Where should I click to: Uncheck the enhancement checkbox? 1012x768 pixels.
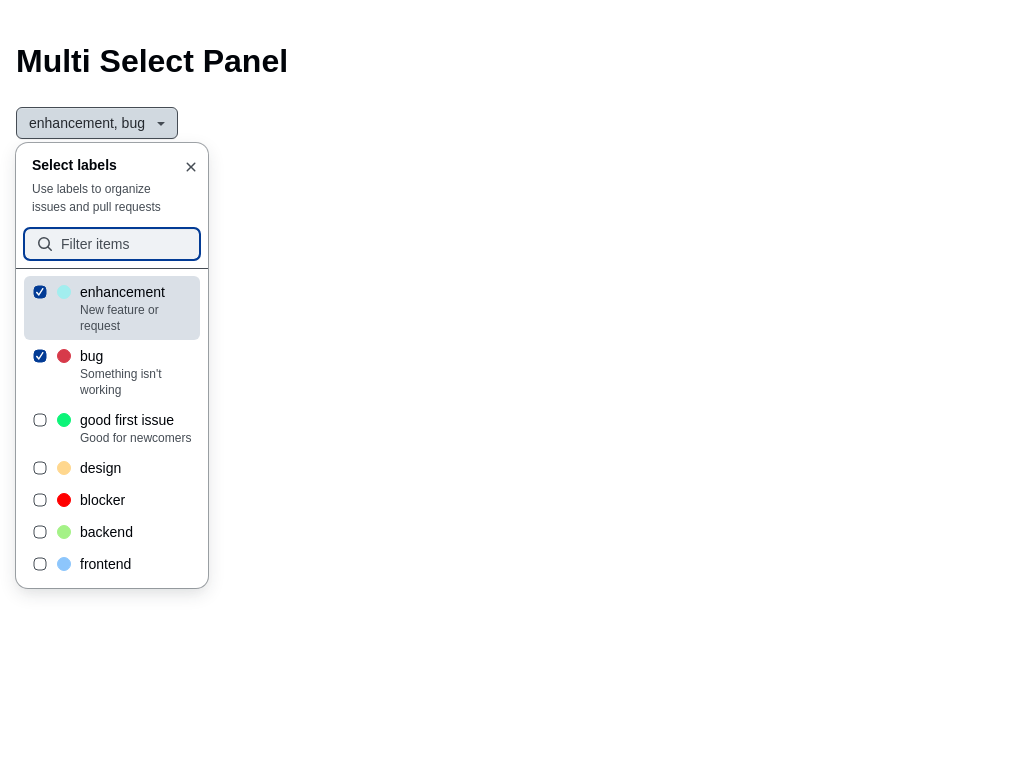click(40, 292)
